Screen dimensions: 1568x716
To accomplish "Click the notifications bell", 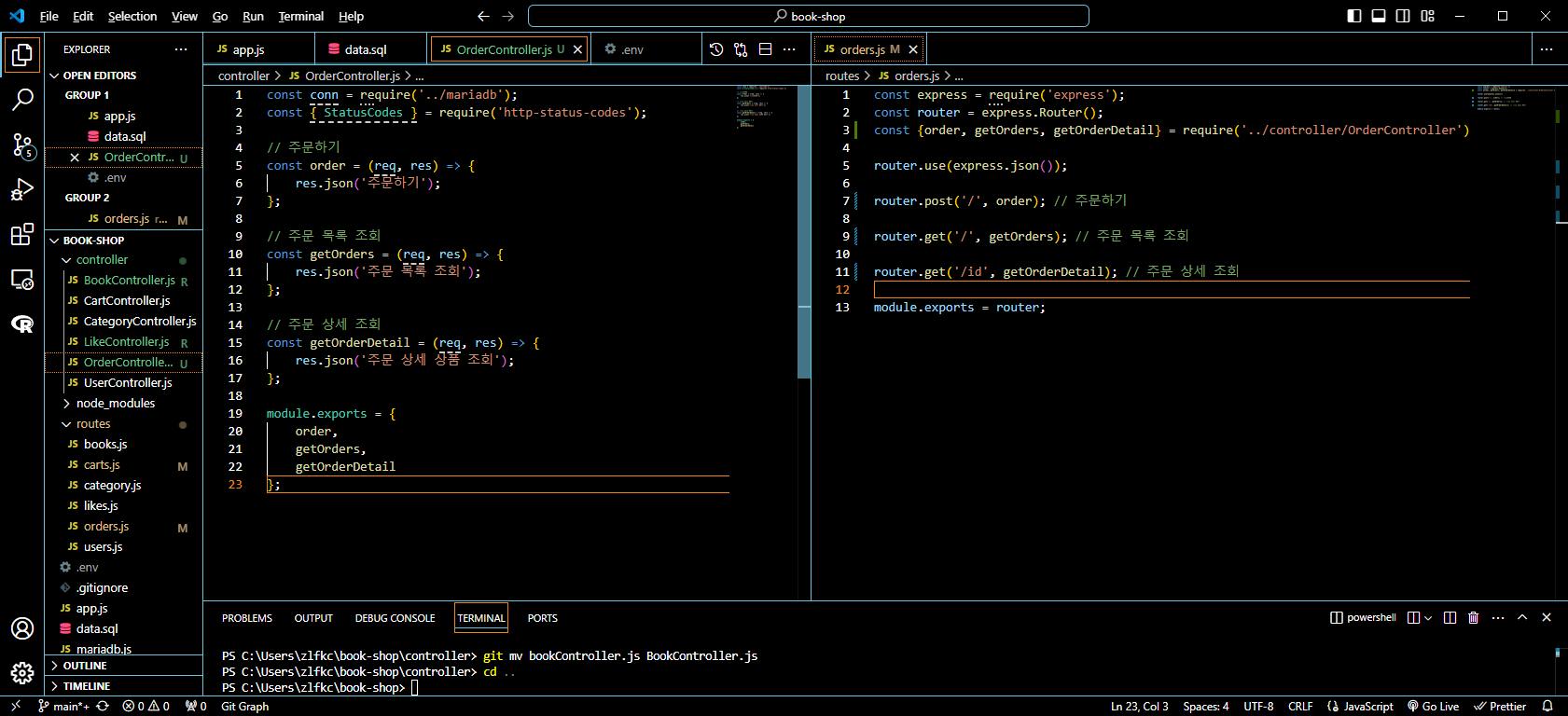I will [x=1547, y=706].
